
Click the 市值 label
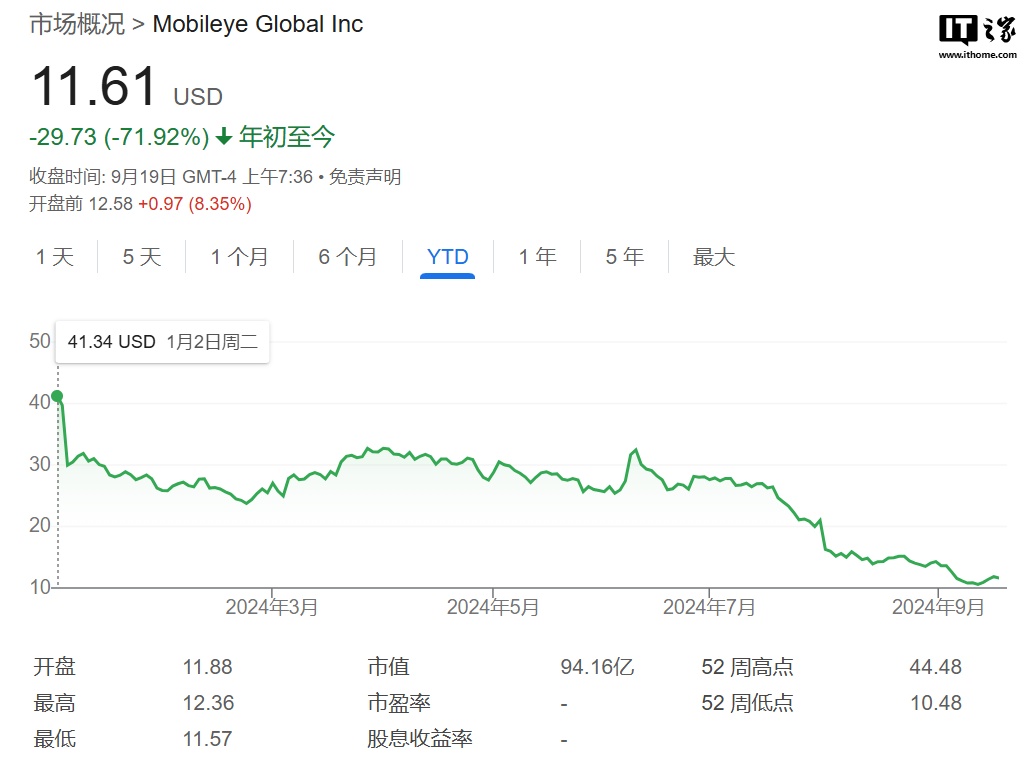[389, 667]
